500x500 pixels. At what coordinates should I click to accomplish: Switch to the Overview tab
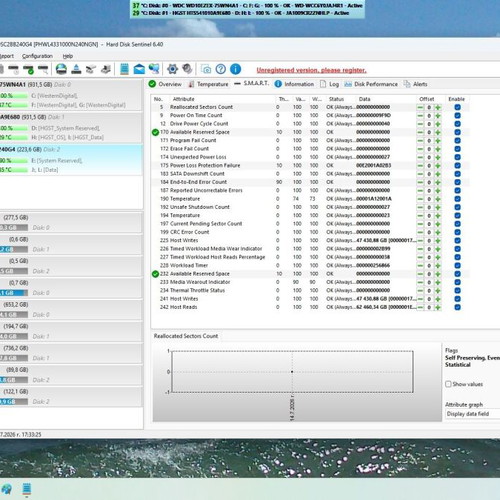coord(165,84)
